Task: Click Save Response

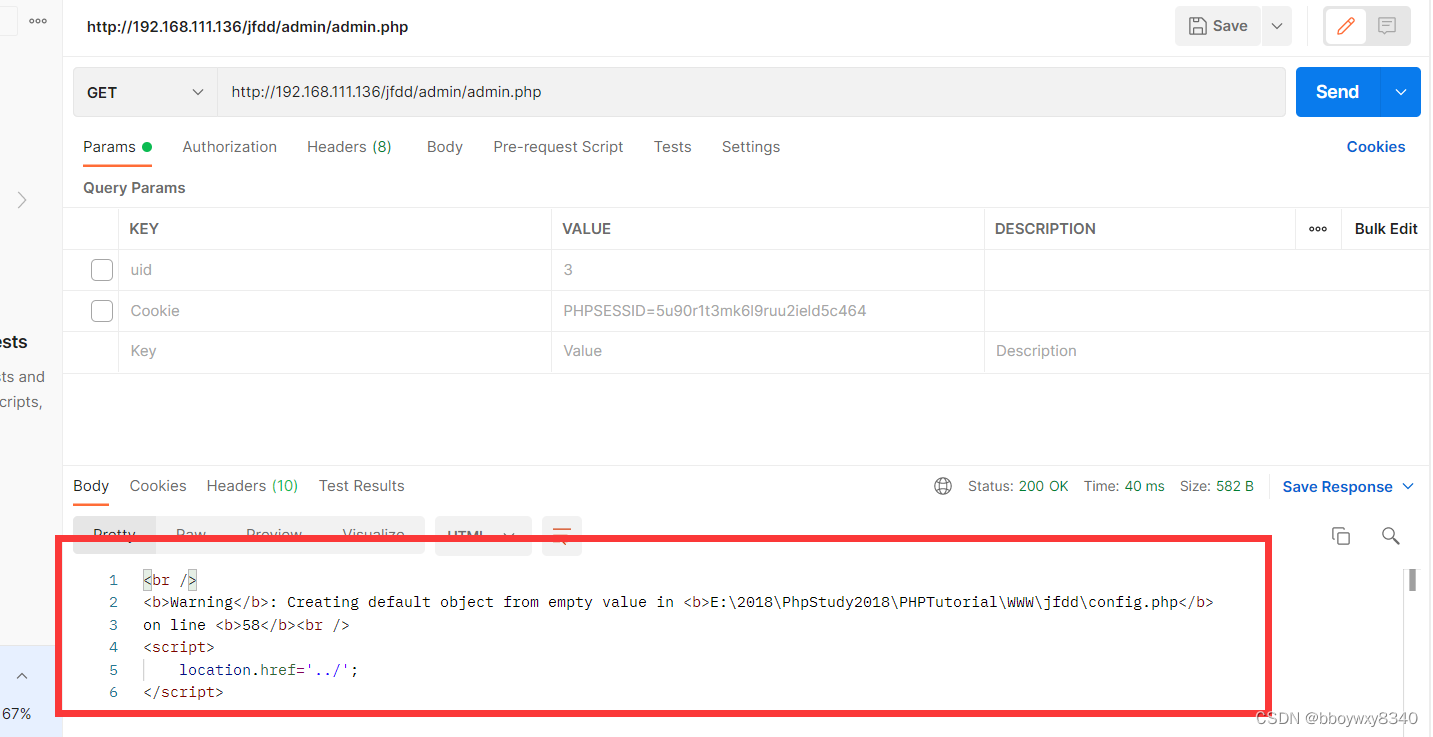Action: (x=1337, y=487)
